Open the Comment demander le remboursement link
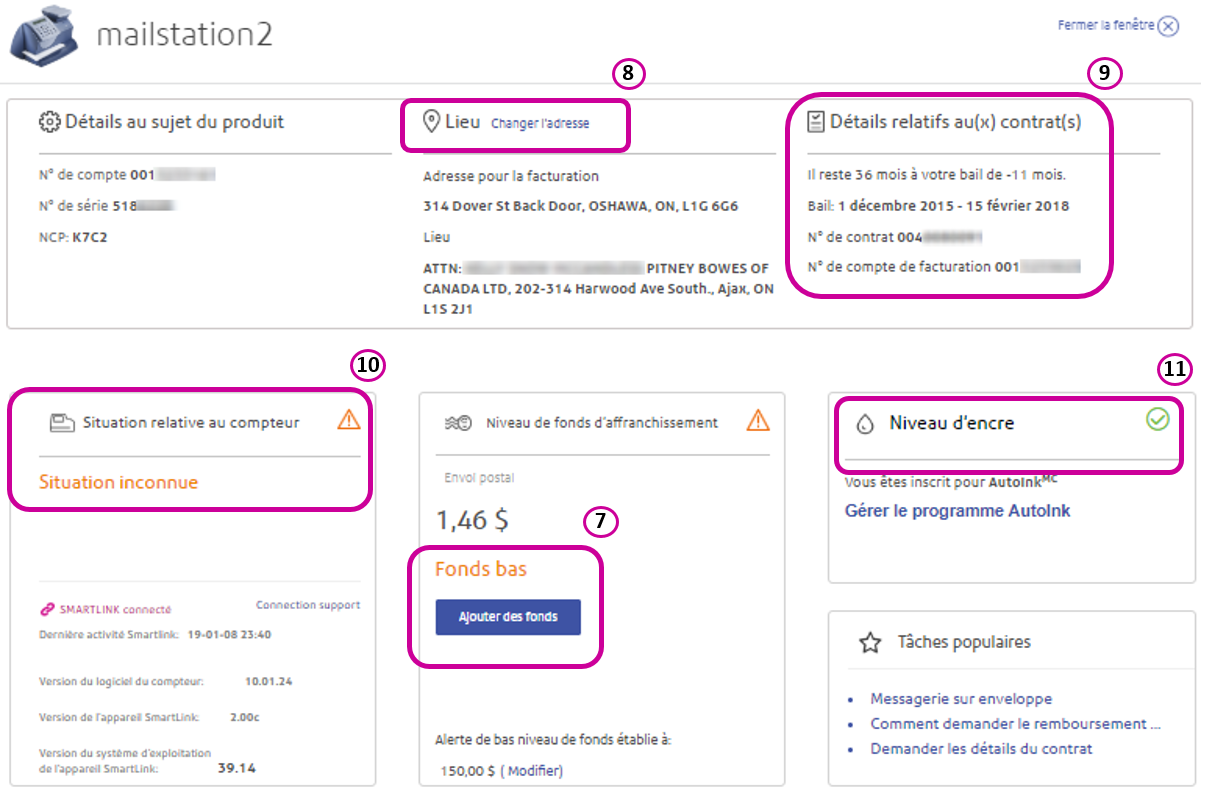This screenshot has width=1226, height=796. click(1015, 724)
